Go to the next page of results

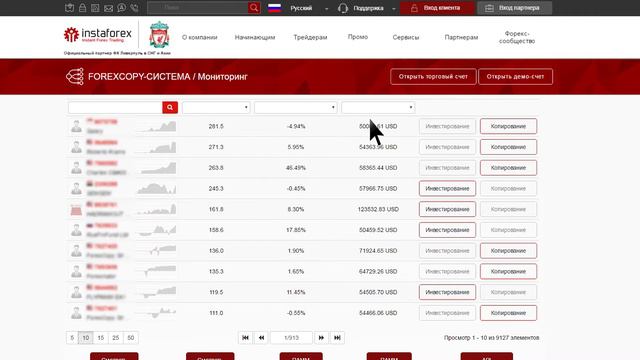tap(321, 338)
